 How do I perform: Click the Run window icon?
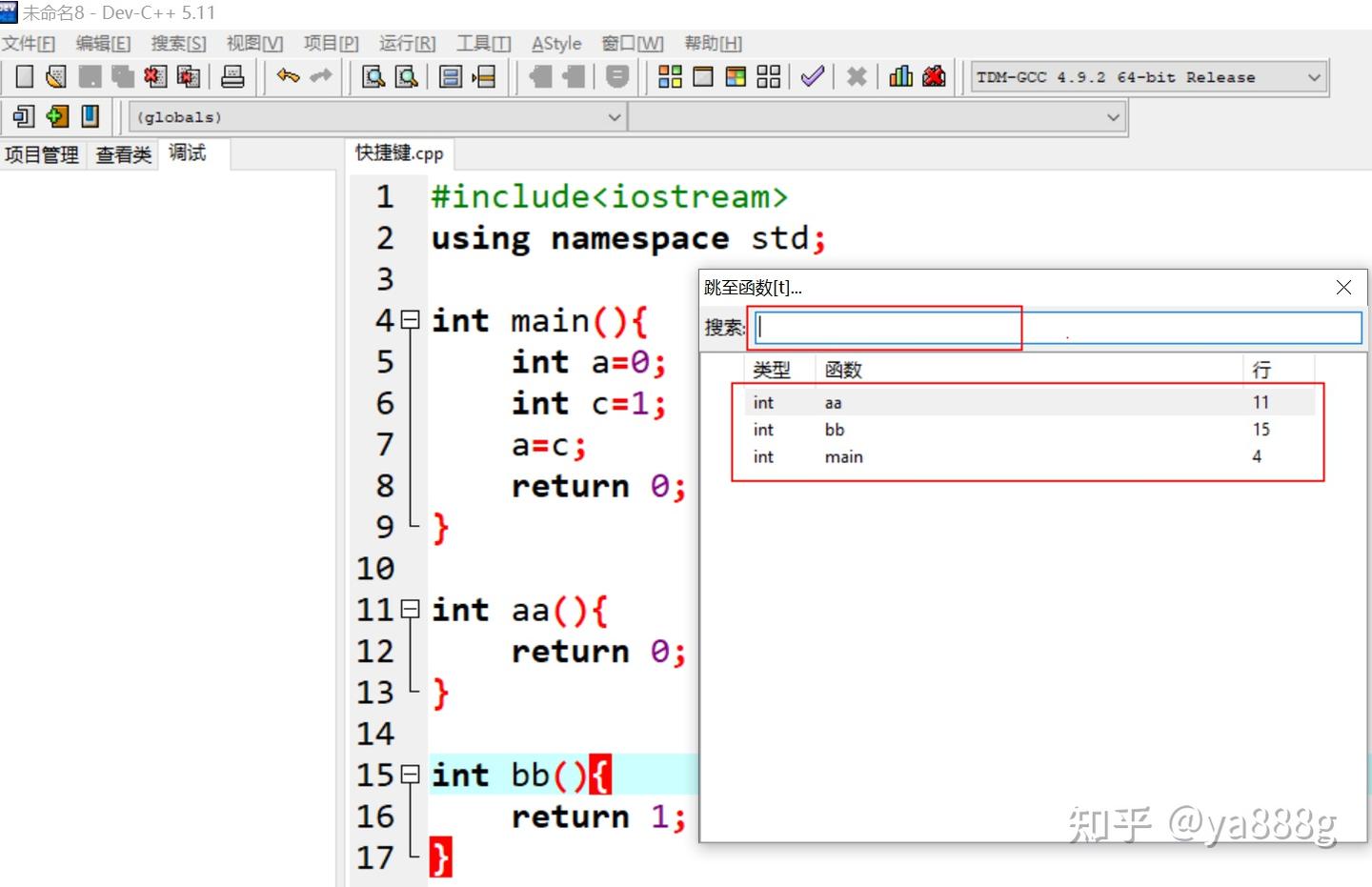coord(703,76)
